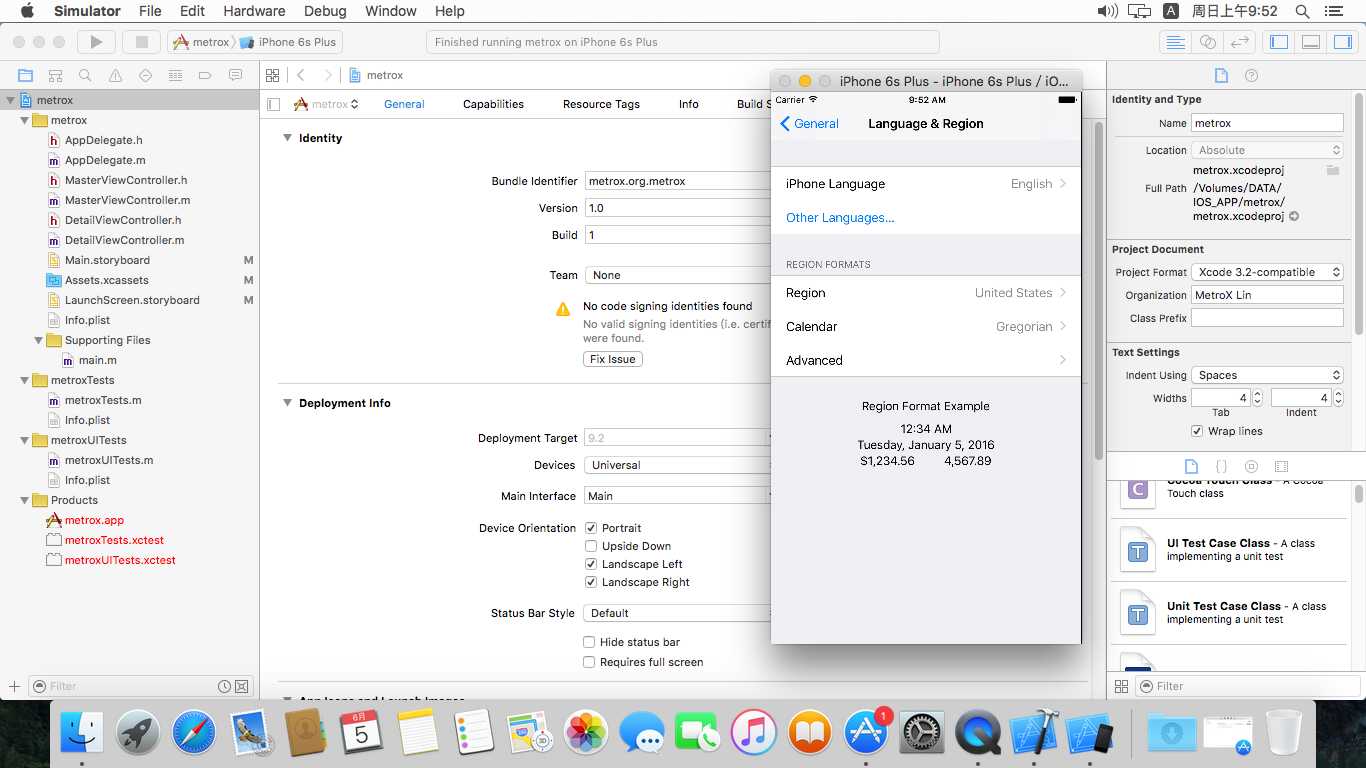Run the project with the Play button
The width and height of the screenshot is (1366, 768).
pyautogui.click(x=96, y=42)
